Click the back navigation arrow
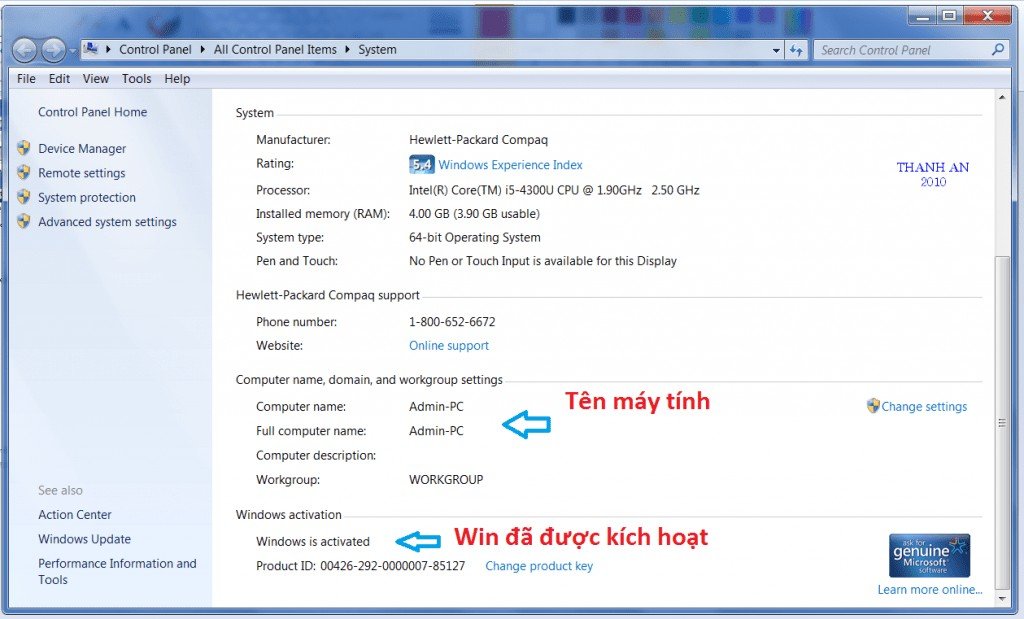This screenshot has width=1024, height=619. 22,49
